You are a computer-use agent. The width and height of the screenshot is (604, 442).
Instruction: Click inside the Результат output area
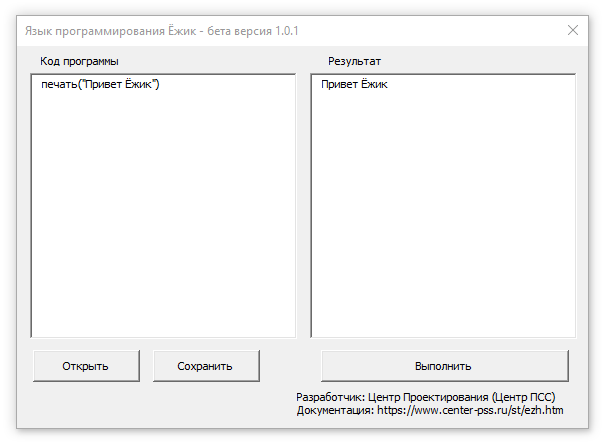click(x=443, y=206)
